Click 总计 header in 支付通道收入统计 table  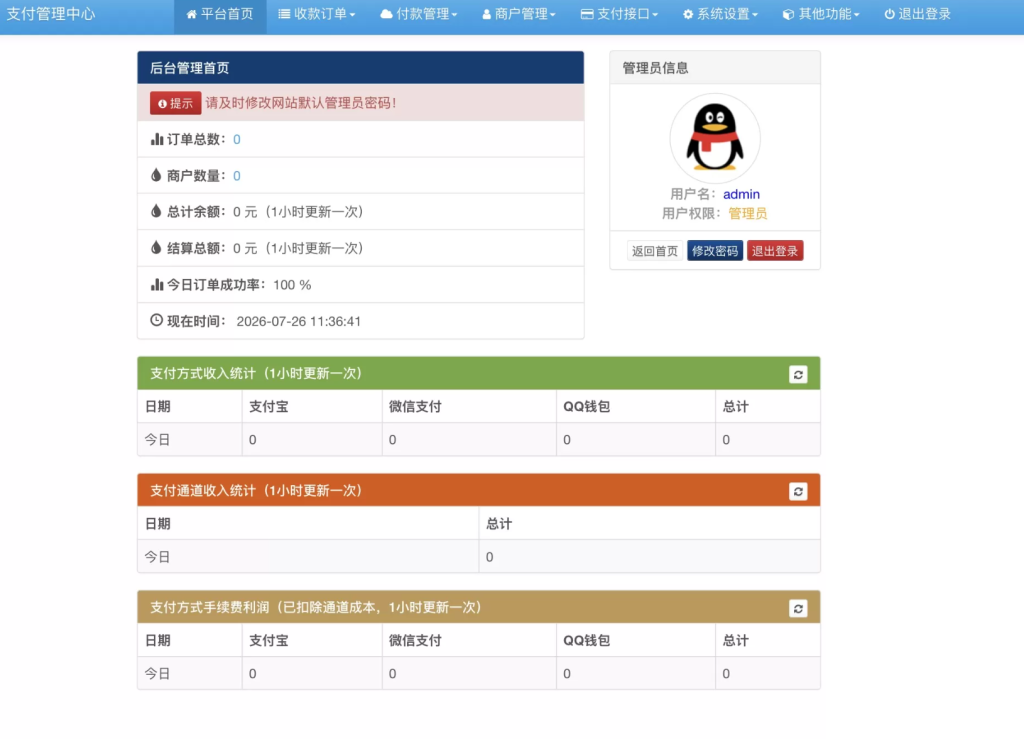pyautogui.click(x=499, y=524)
